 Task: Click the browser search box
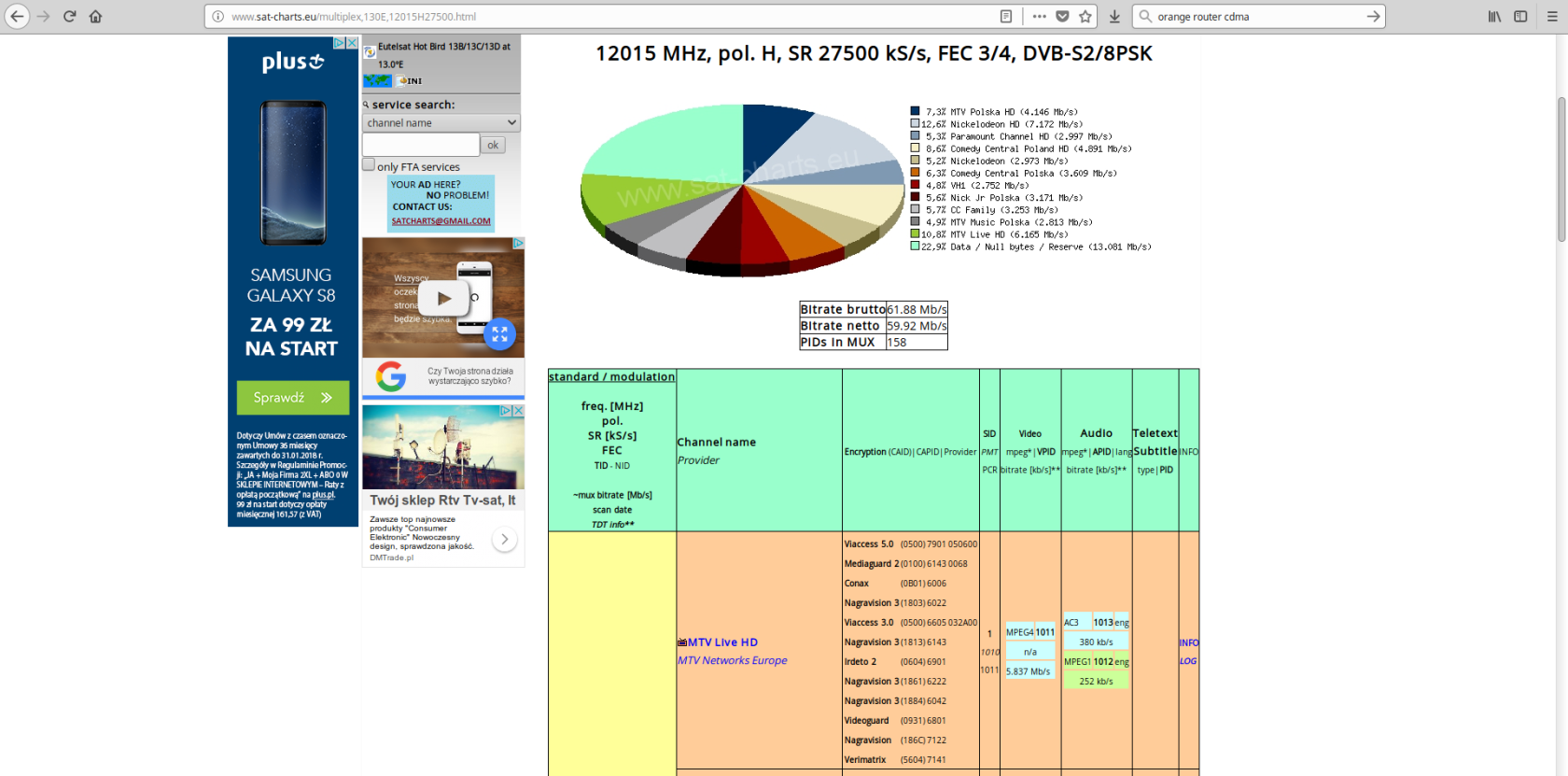[1260, 16]
